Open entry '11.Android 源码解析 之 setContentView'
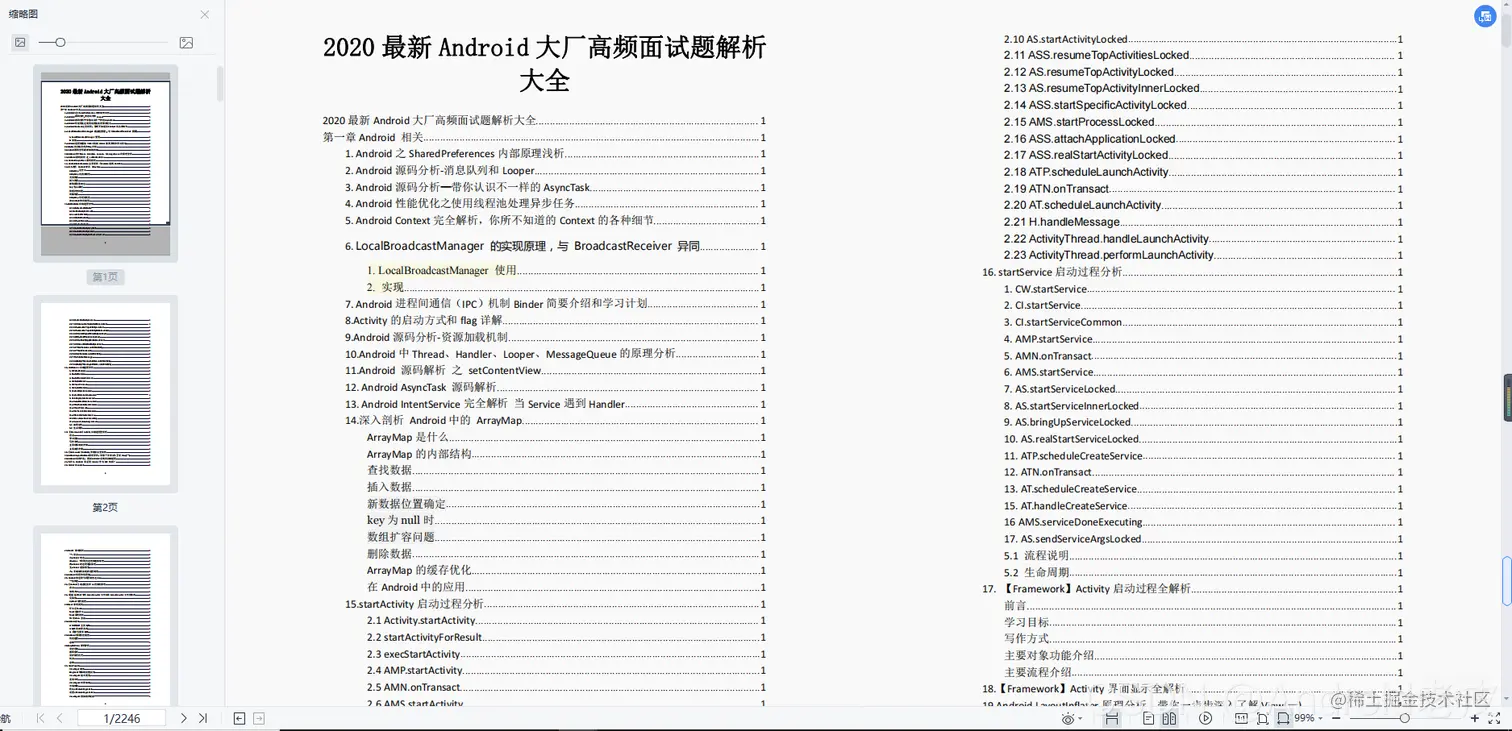1512x731 pixels. click(443, 371)
